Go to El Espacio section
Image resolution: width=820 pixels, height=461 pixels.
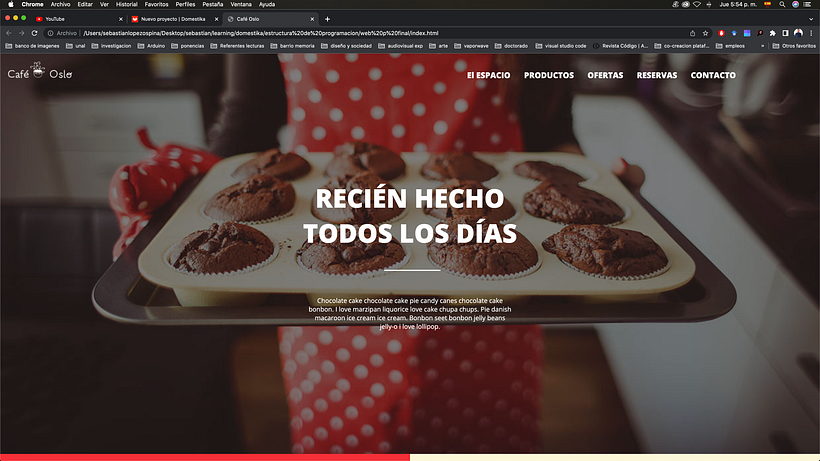(488, 75)
